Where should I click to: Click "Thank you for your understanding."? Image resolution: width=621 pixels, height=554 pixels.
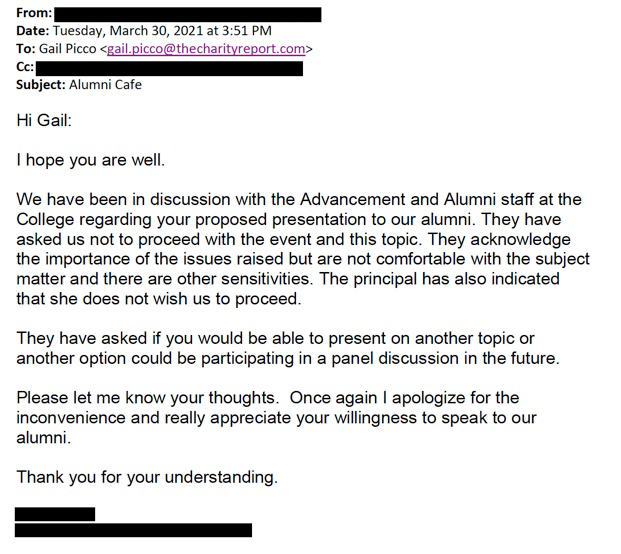(x=147, y=477)
